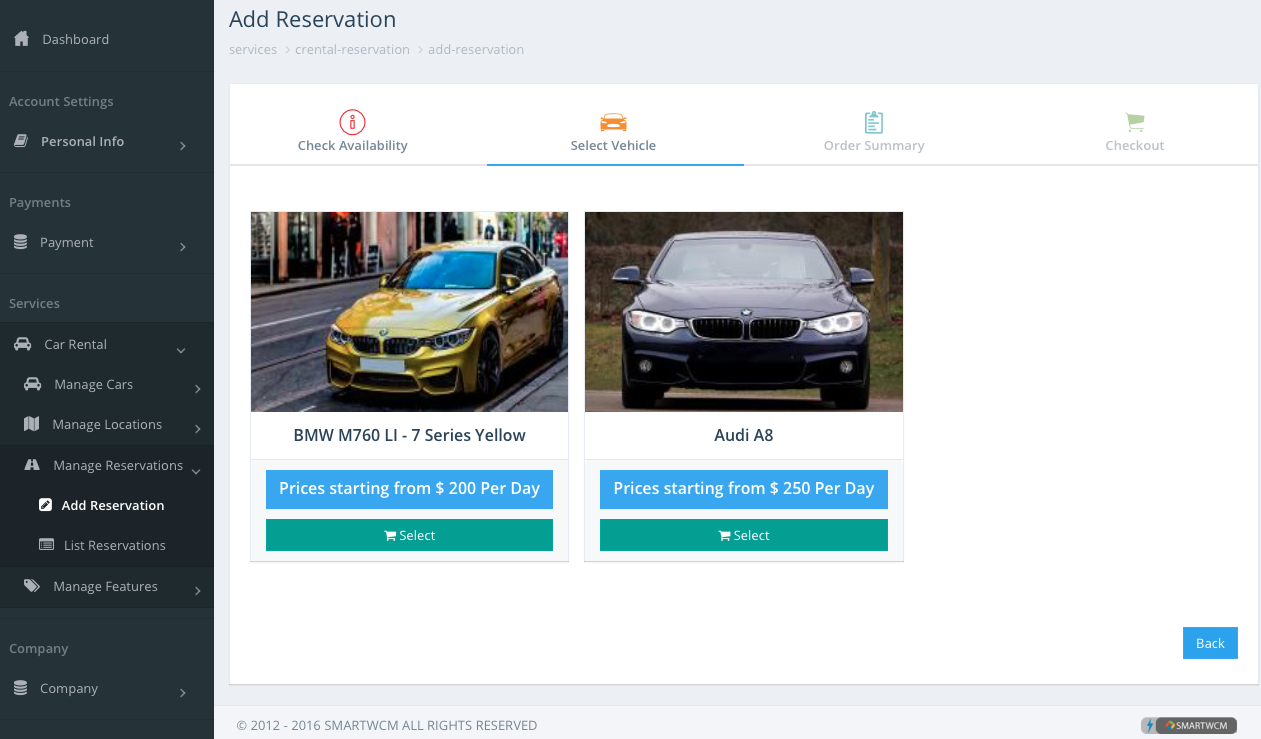Click the Back button
The width and height of the screenshot is (1261, 739).
(x=1210, y=643)
